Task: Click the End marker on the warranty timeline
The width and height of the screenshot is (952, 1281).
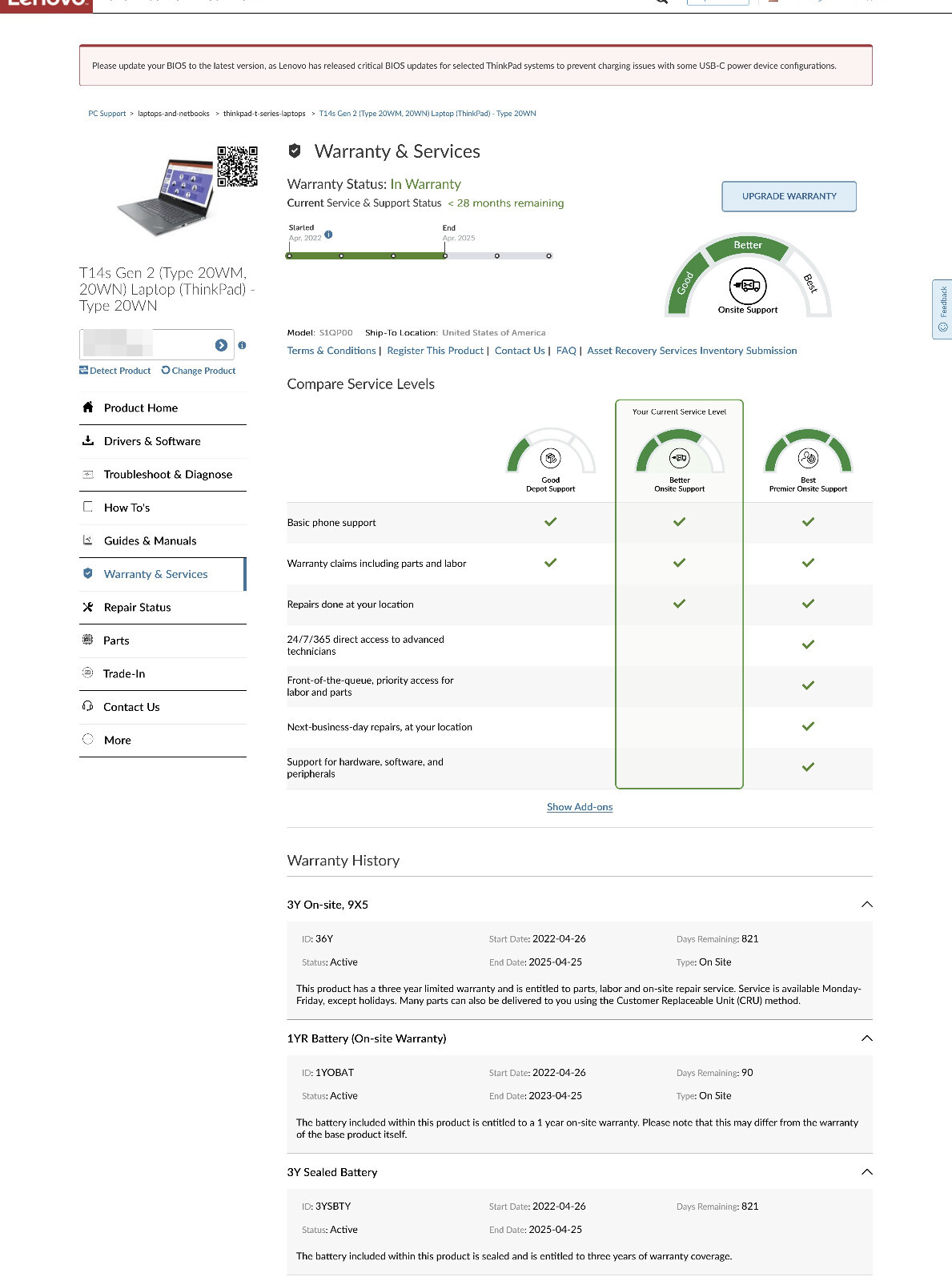Action: [x=445, y=256]
